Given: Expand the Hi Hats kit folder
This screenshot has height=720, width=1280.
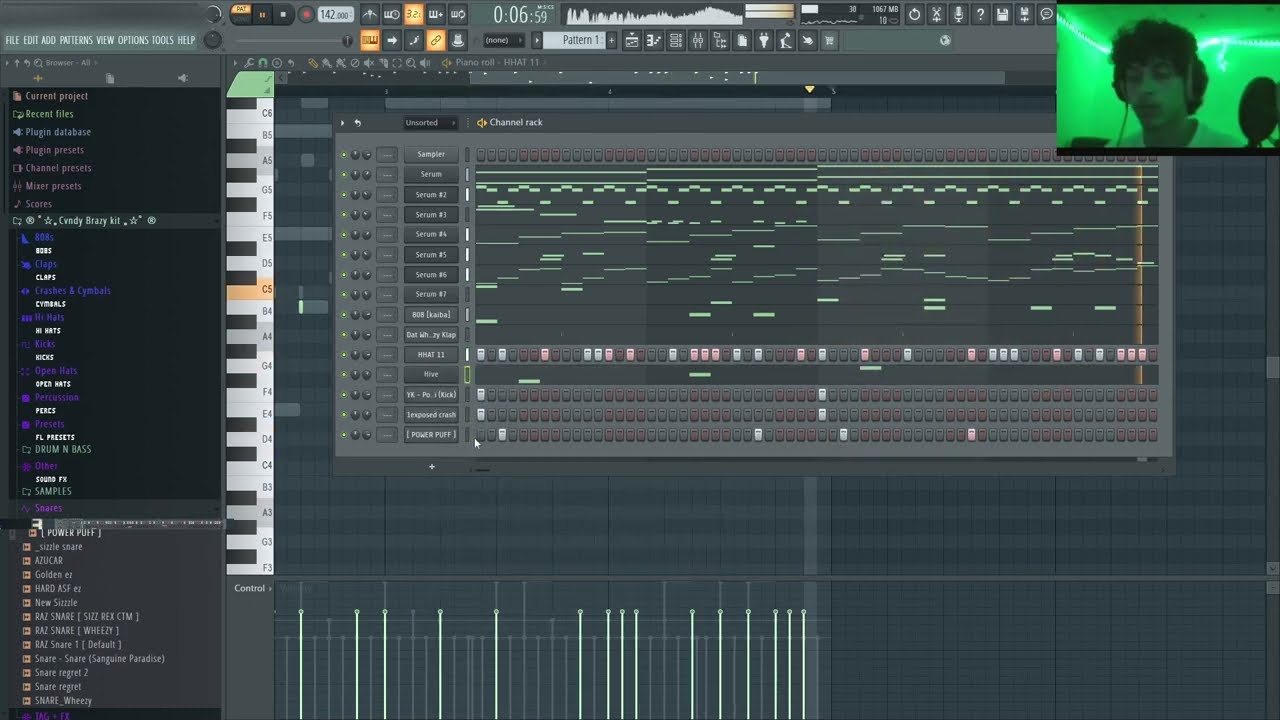Looking at the screenshot, I should click(x=49, y=317).
